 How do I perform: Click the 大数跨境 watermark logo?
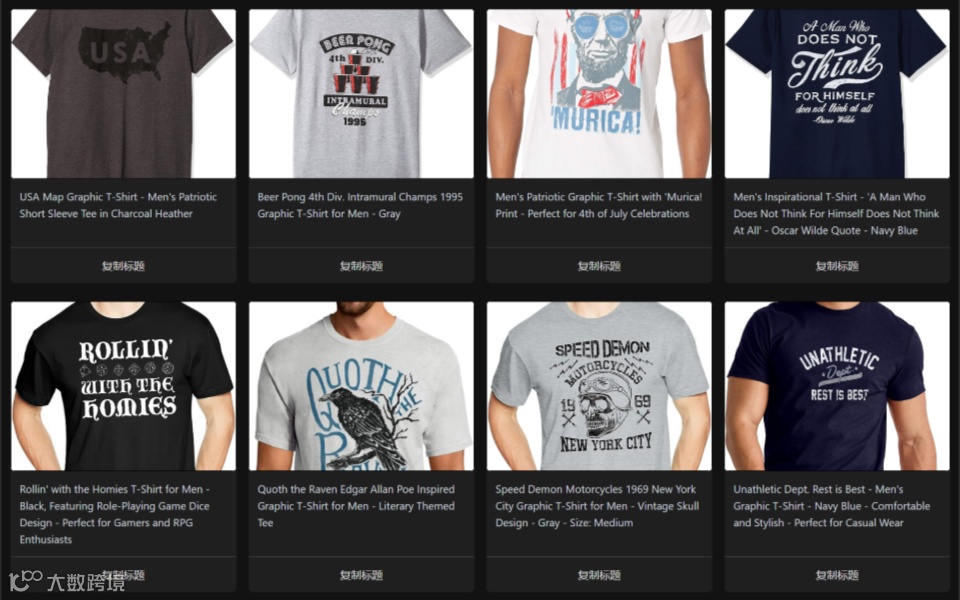(x=67, y=580)
